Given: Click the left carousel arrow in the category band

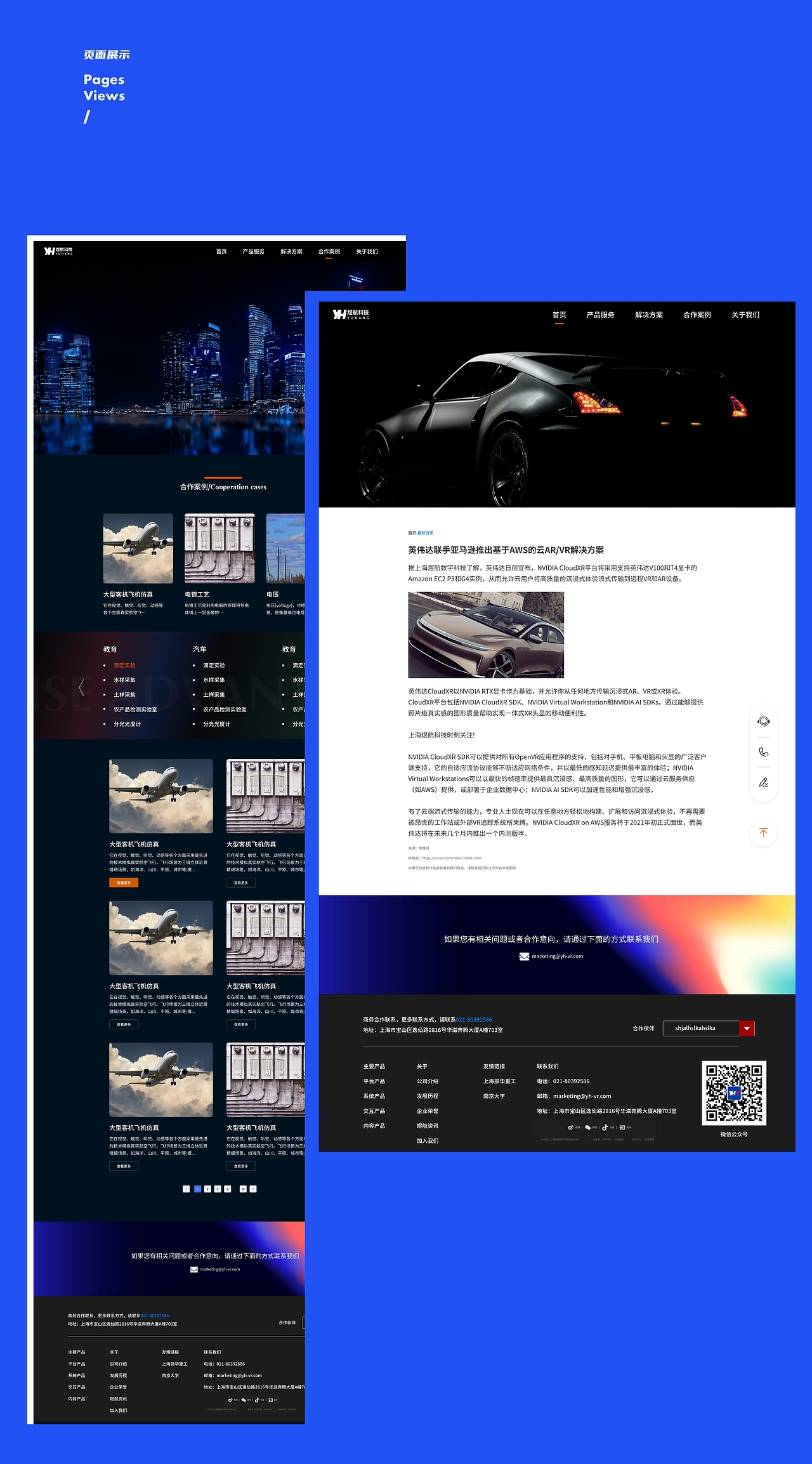Looking at the screenshot, I should pyautogui.click(x=81, y=687).
